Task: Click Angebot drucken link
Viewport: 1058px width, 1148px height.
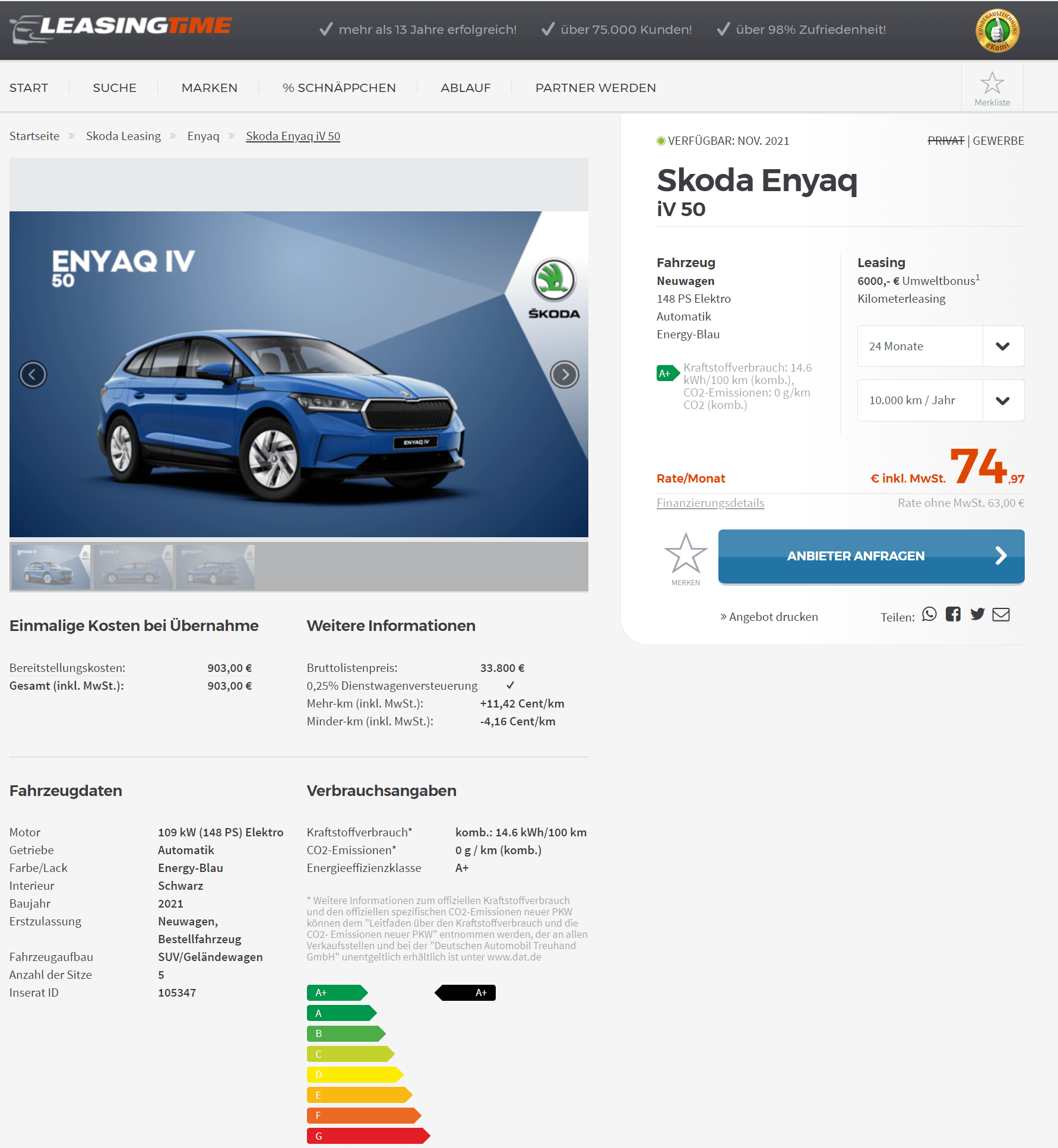Action: click(x=769, y=617)
